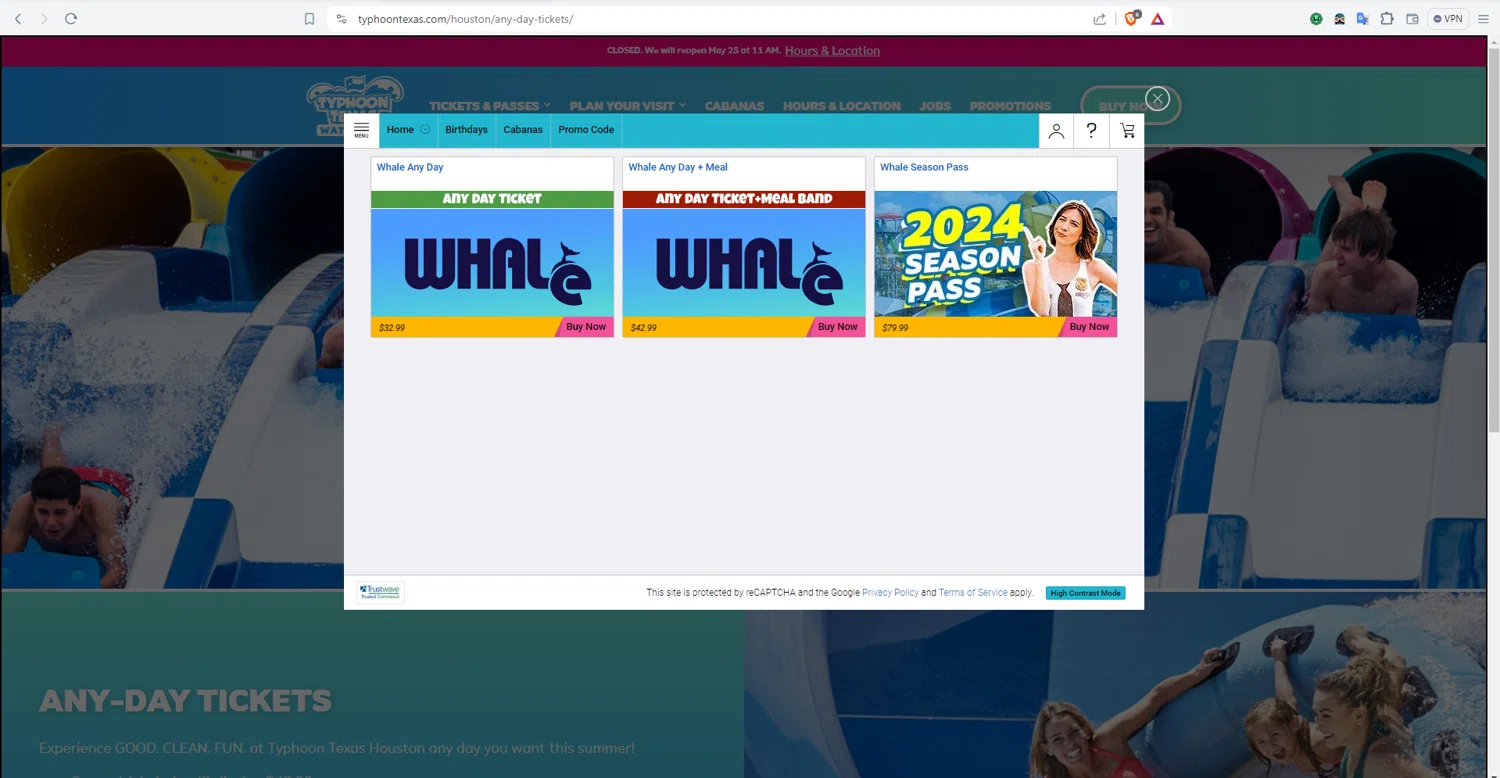
Task: Click the Whale Season Pass title
Action: coord(924,167)
